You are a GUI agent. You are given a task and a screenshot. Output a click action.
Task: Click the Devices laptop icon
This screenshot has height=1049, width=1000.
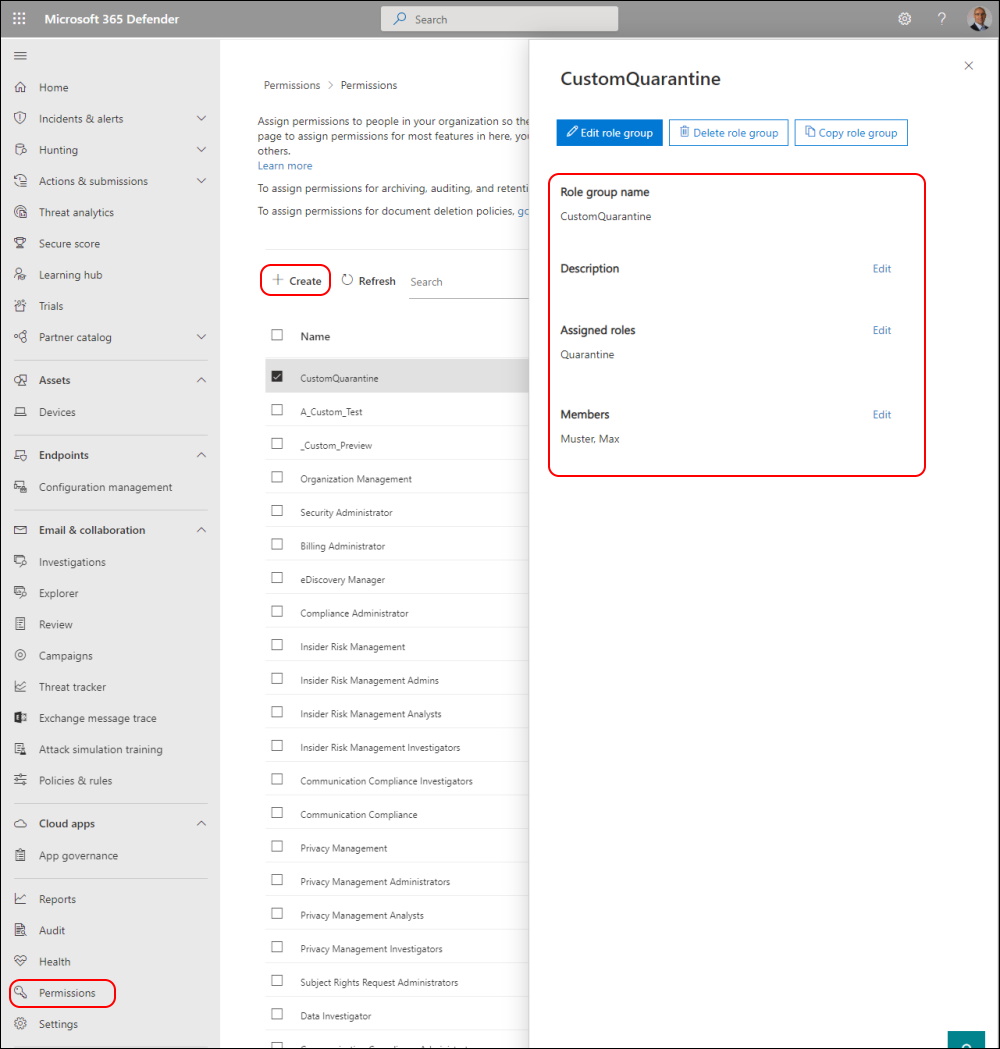(21, 411)
